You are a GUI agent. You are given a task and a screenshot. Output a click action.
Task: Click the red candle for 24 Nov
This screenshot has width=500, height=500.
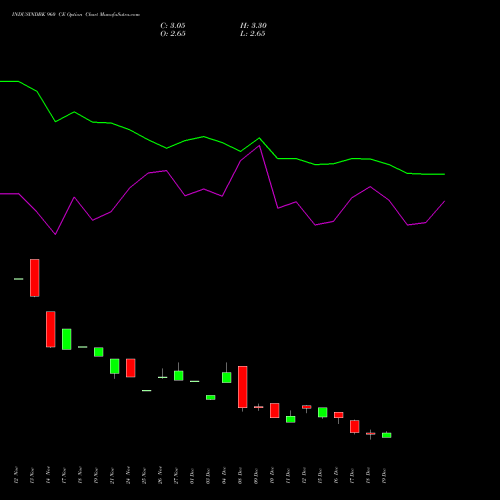coord(131,368)
